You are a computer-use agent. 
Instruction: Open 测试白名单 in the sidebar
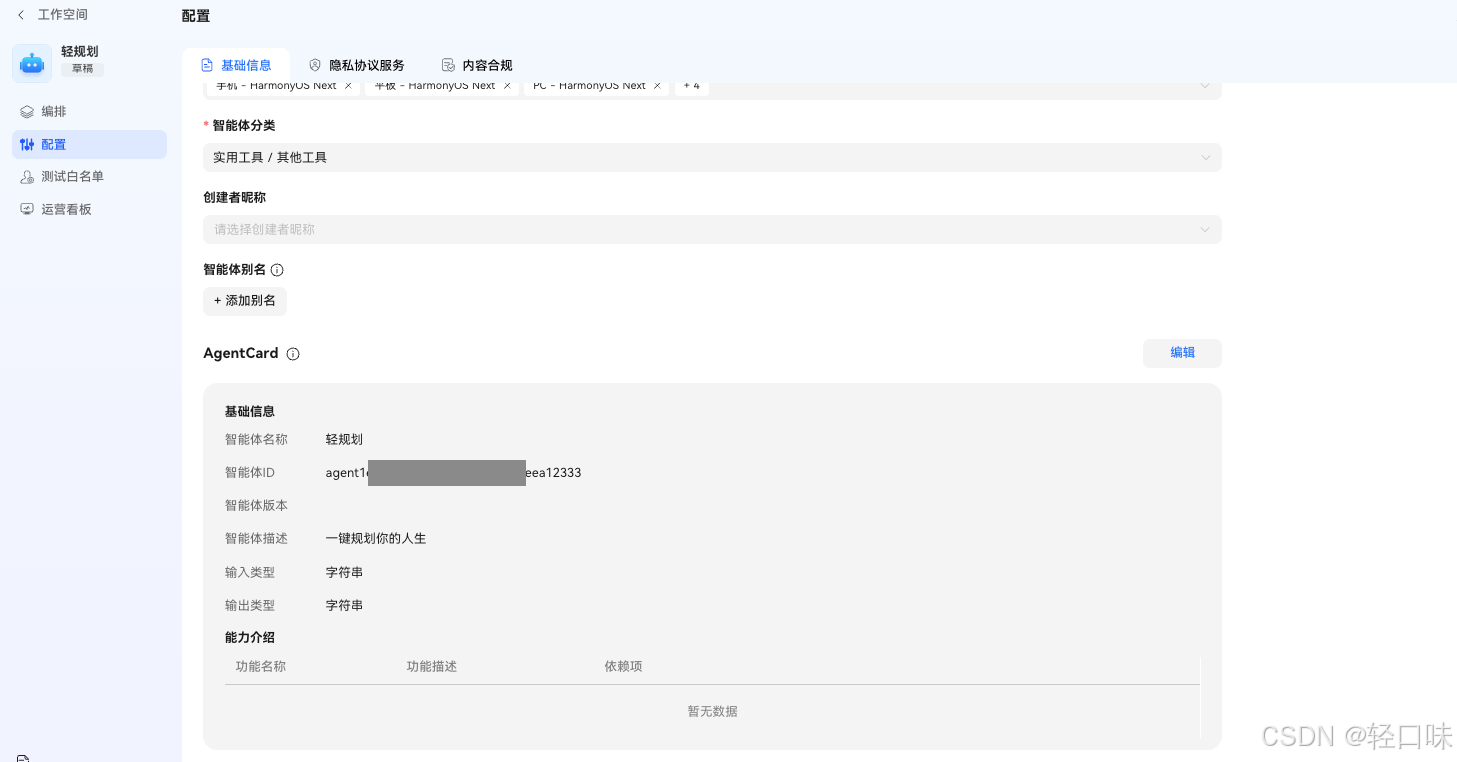click(89, 177)
